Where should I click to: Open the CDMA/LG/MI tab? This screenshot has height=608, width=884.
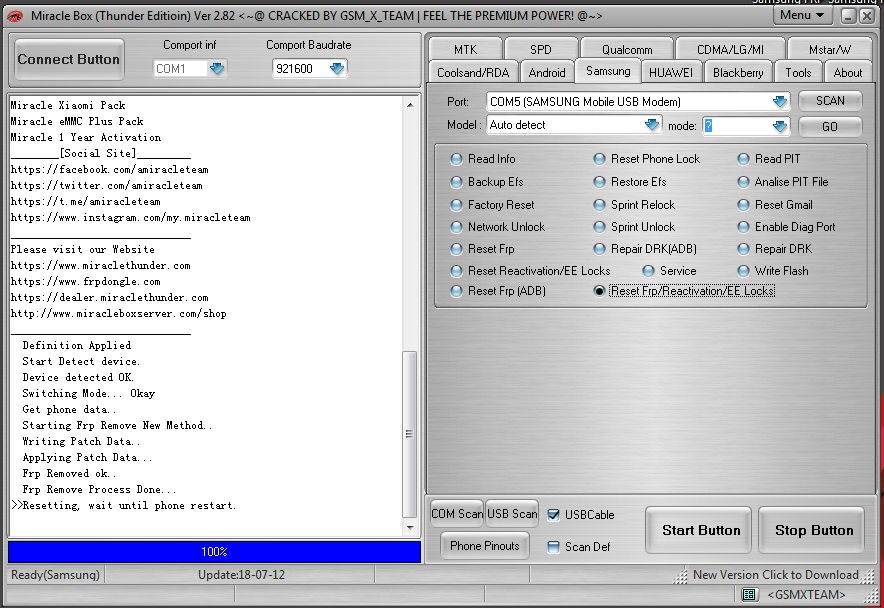[730, 50]
